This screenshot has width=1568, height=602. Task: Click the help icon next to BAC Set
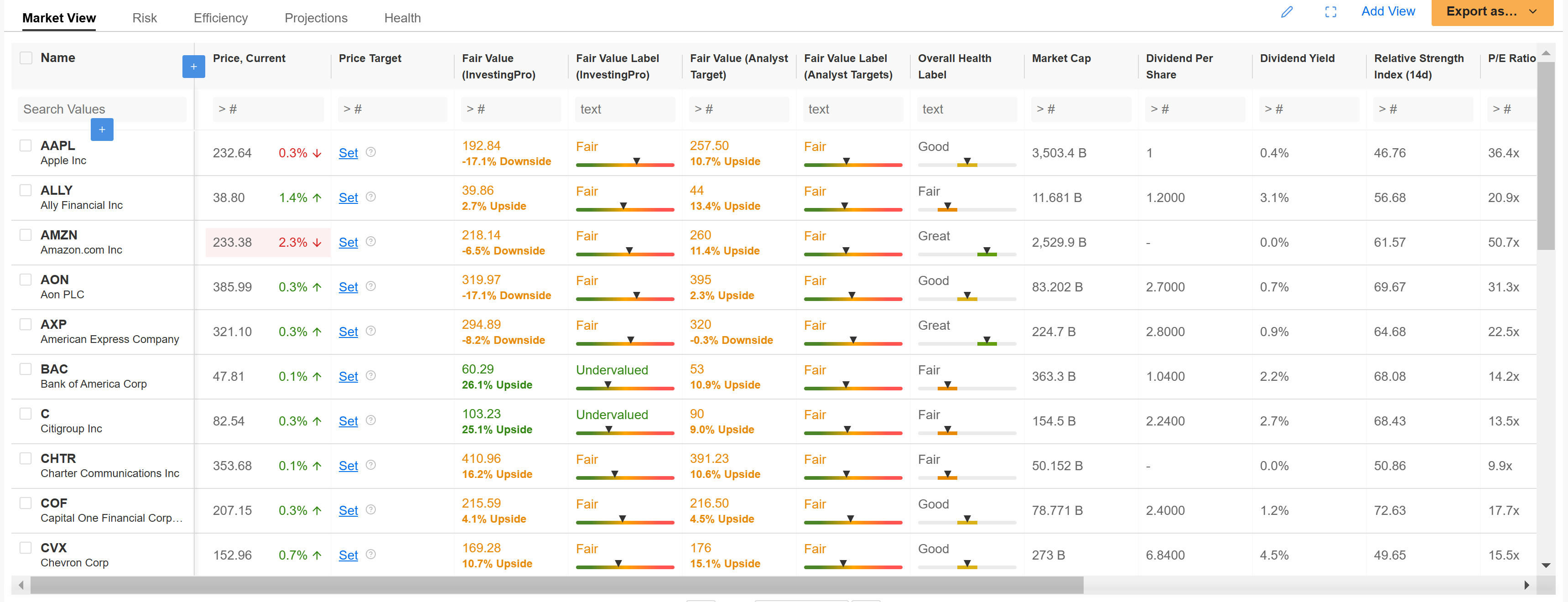371,375
